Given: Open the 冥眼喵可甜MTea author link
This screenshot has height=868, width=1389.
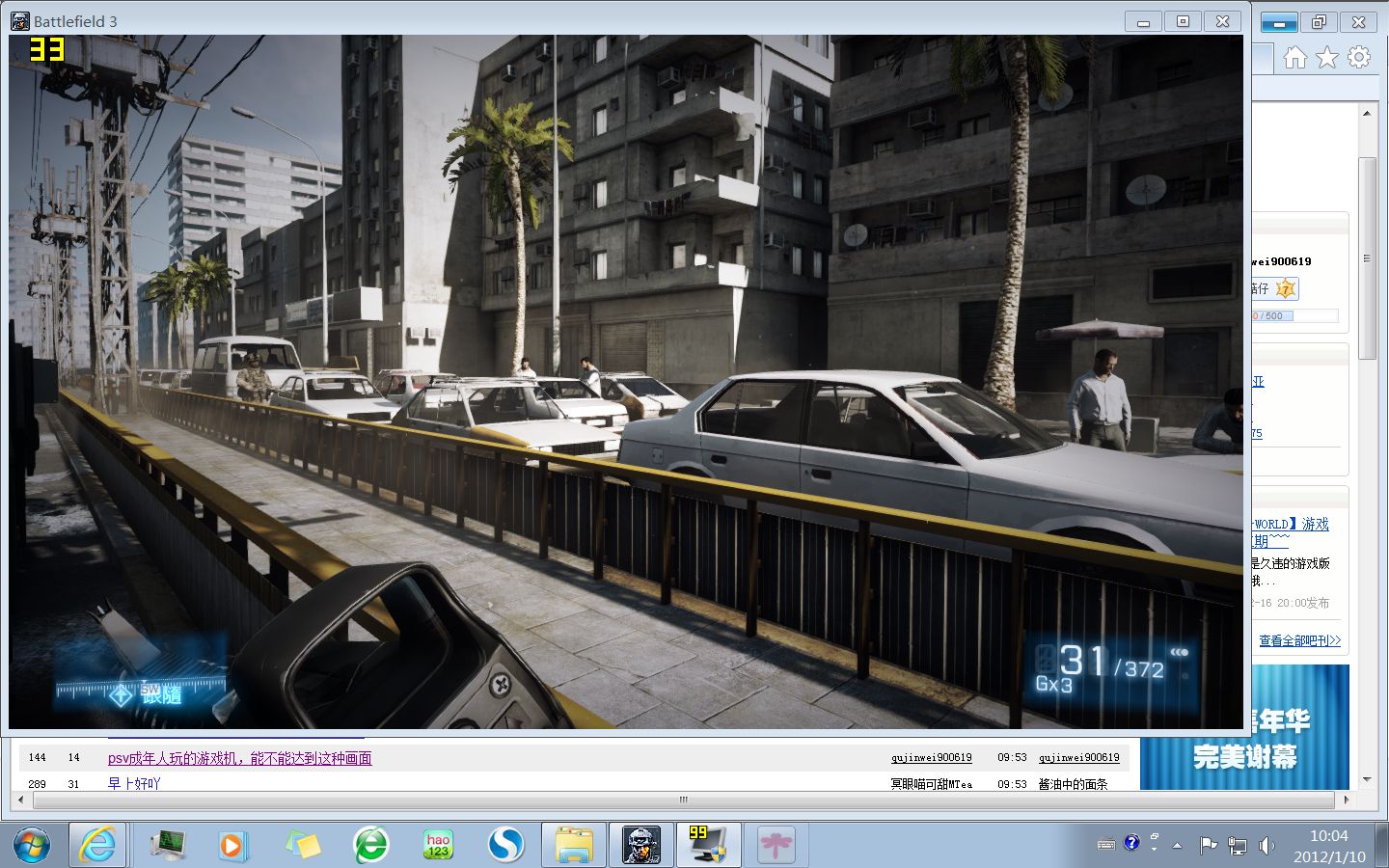Looking at the screenshot, I should pos(931,784).
